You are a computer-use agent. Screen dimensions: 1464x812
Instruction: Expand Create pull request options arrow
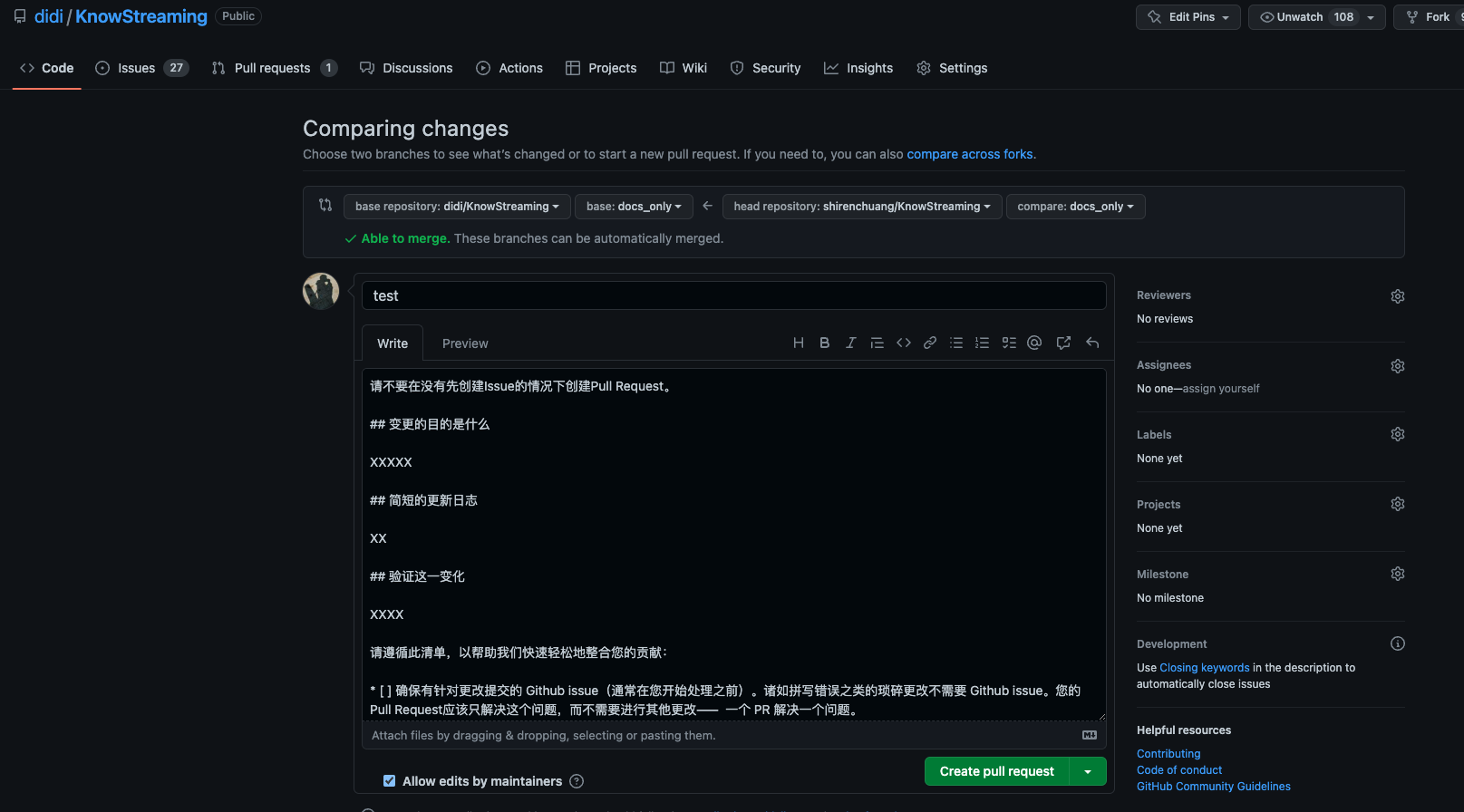pyautogui.click(x=1088, y=771)
